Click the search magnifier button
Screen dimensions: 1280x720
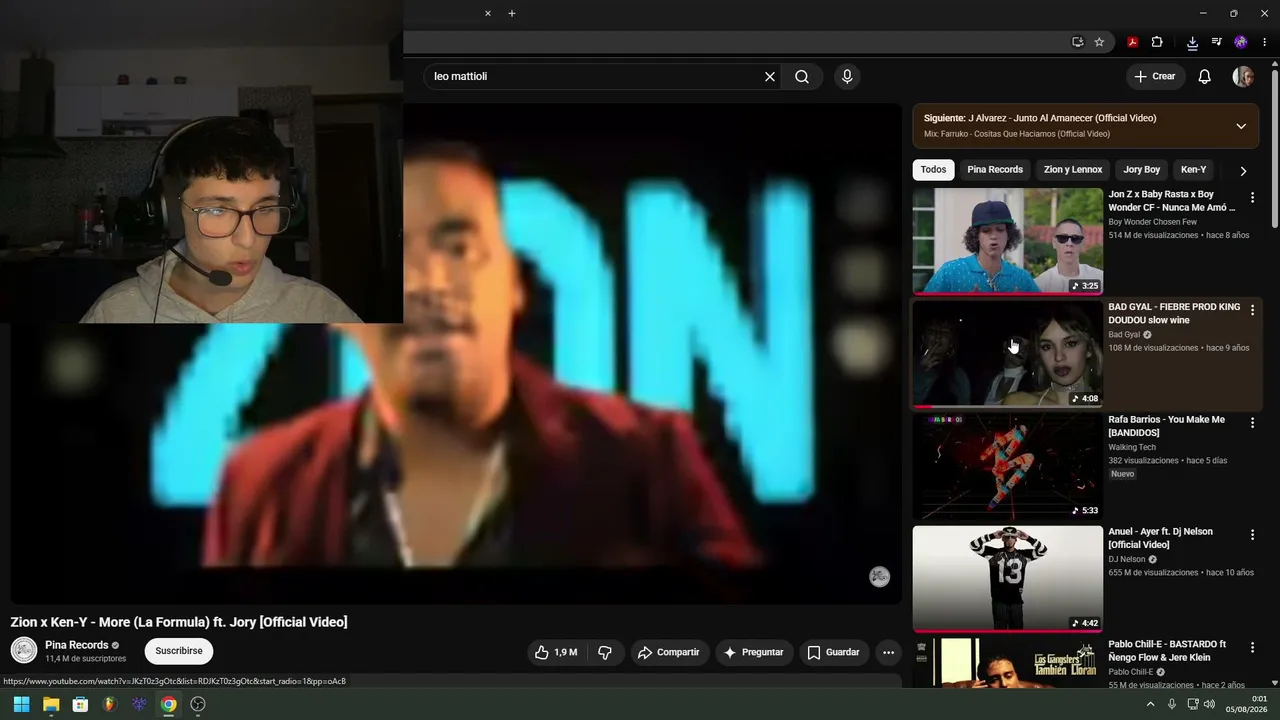802,76
